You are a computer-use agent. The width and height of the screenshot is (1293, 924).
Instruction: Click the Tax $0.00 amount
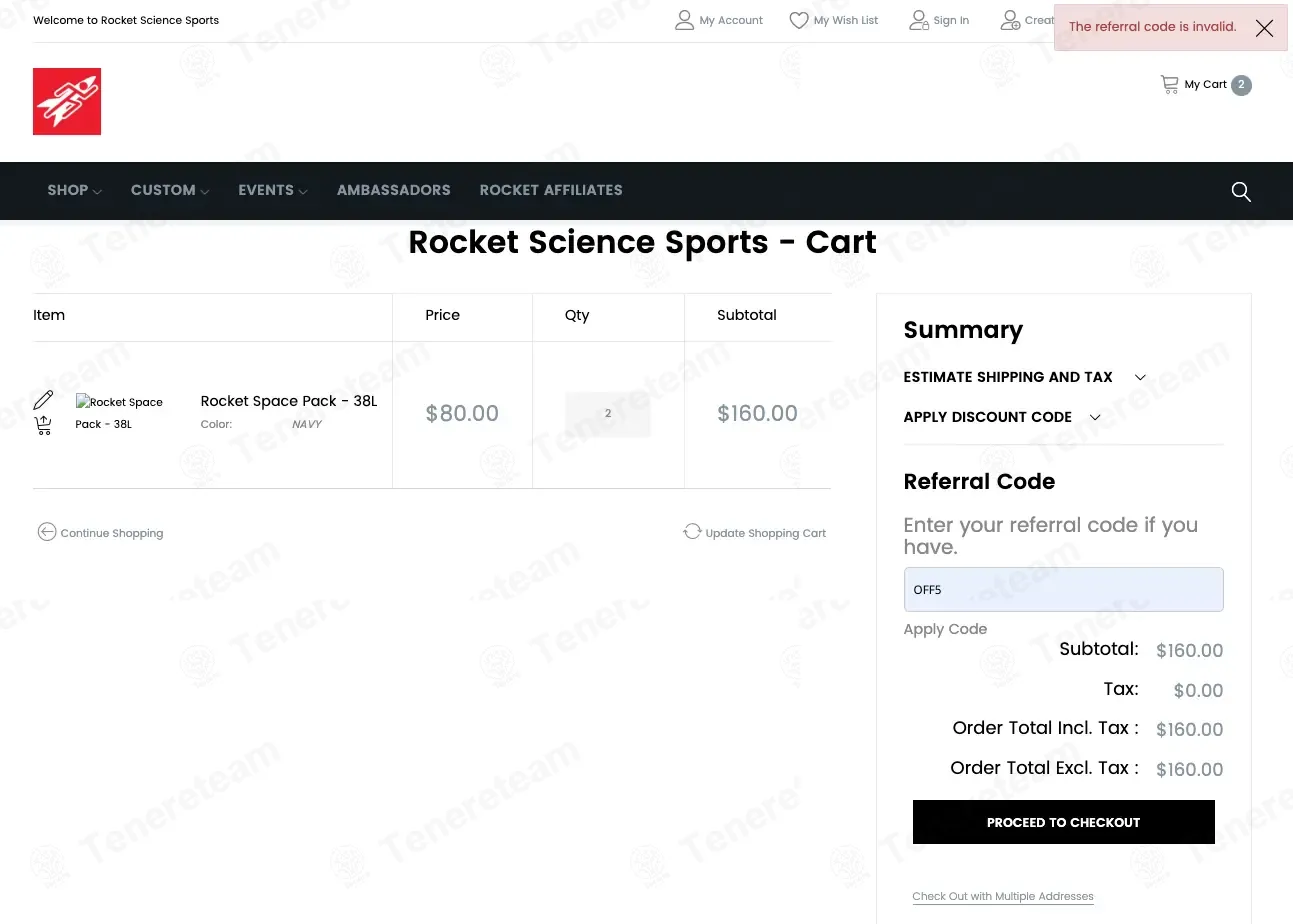[x=1198, y=691]
